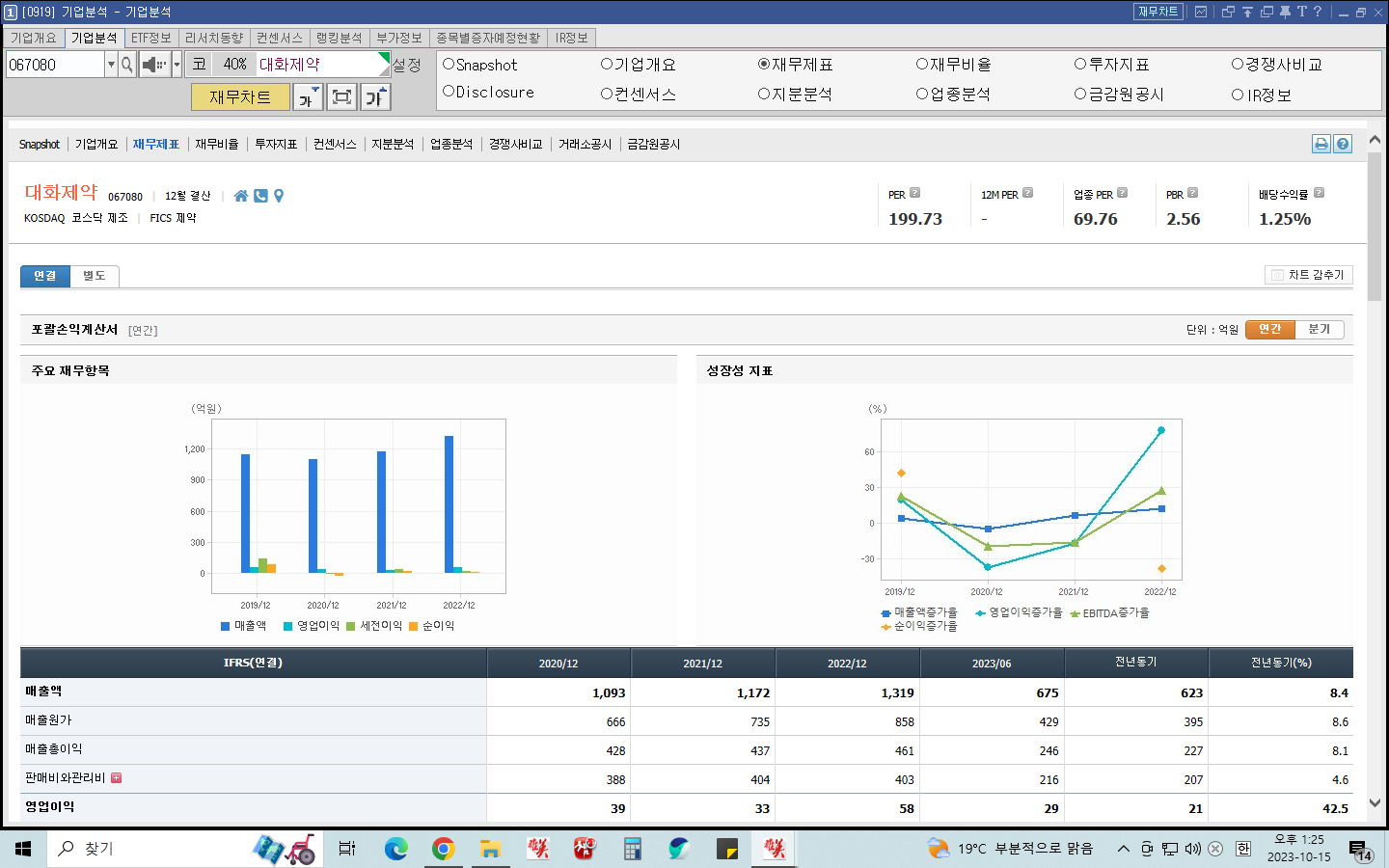Switch to the ETF정보 tab
This screenshot has width=1389, height=868.
tap(151, 38)
